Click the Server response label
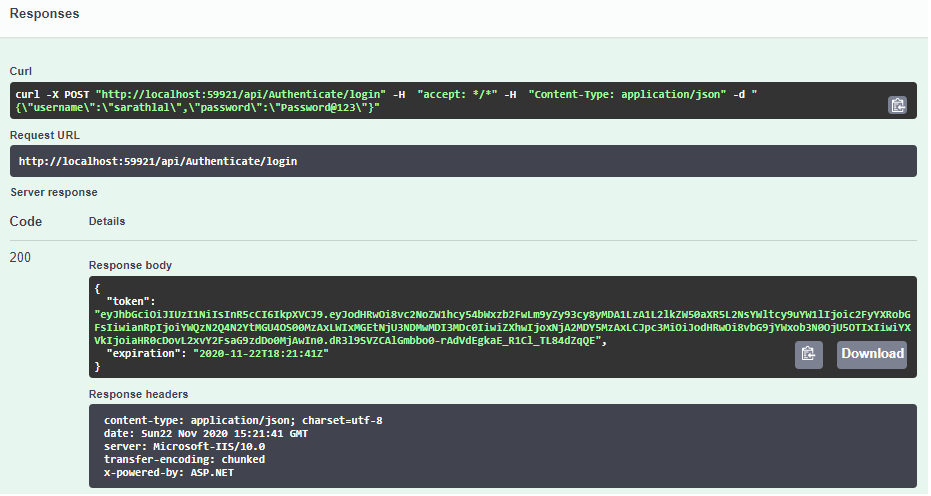The height and width of the screenshot is (496, 931). 54,192
